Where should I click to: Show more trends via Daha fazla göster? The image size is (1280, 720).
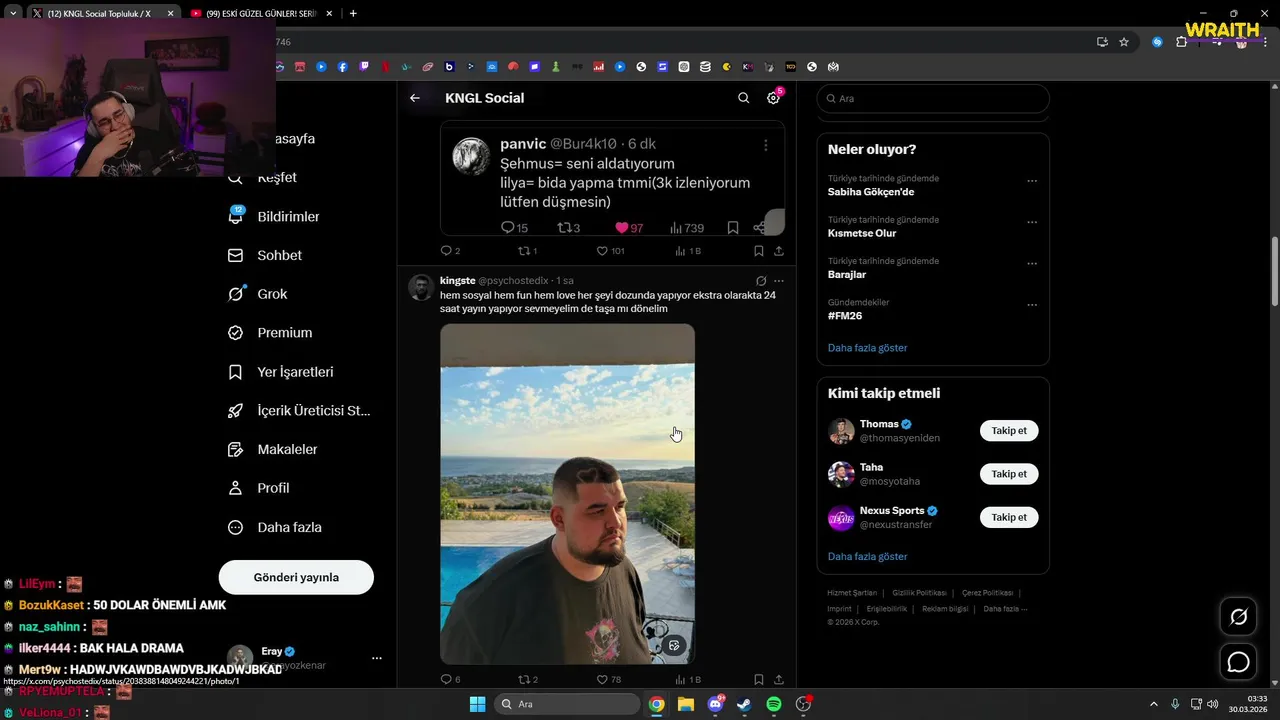[868, 348]
